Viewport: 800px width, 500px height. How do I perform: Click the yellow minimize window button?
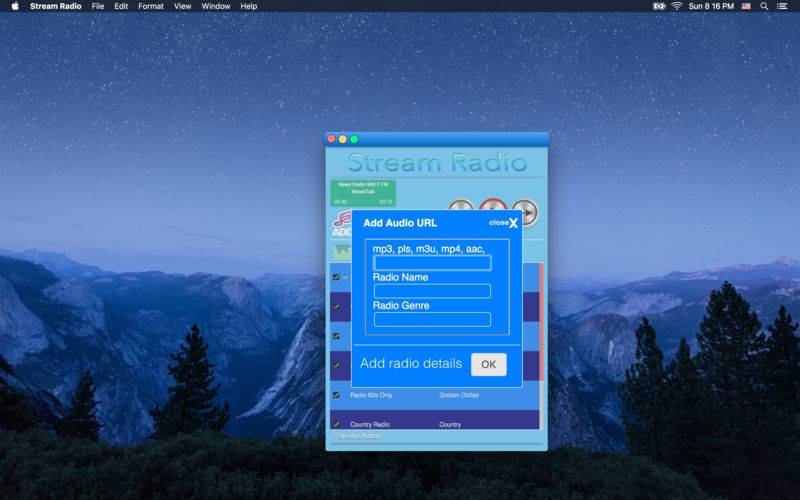pyautogui.click(x=343, y=139)
